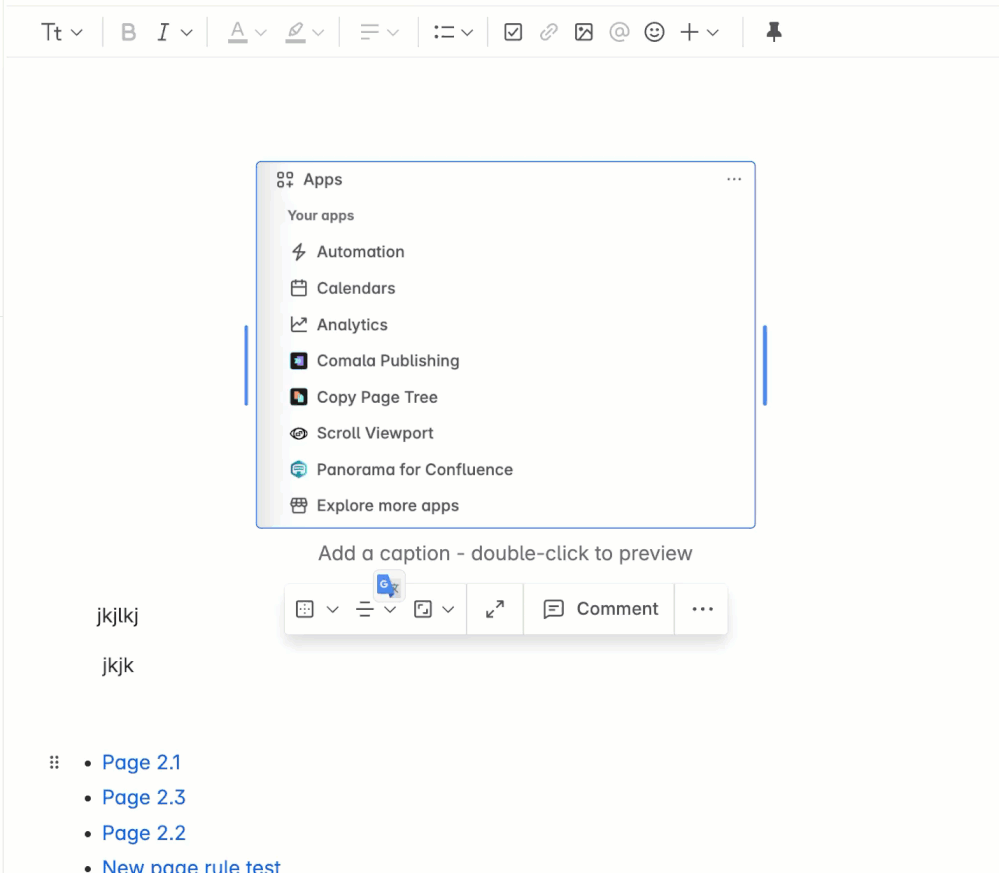Click the jkjlkj text line
Viewport: 999px width, 873px height.
(117, 616)
